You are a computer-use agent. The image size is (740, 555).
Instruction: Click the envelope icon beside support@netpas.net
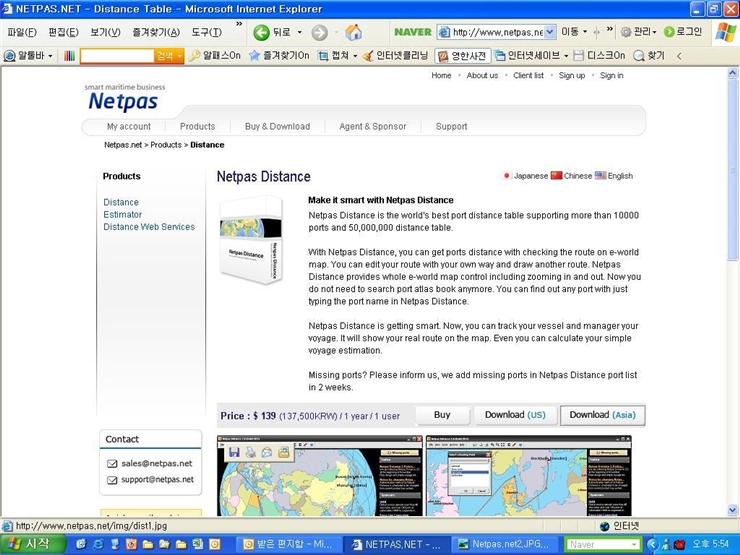112,480
